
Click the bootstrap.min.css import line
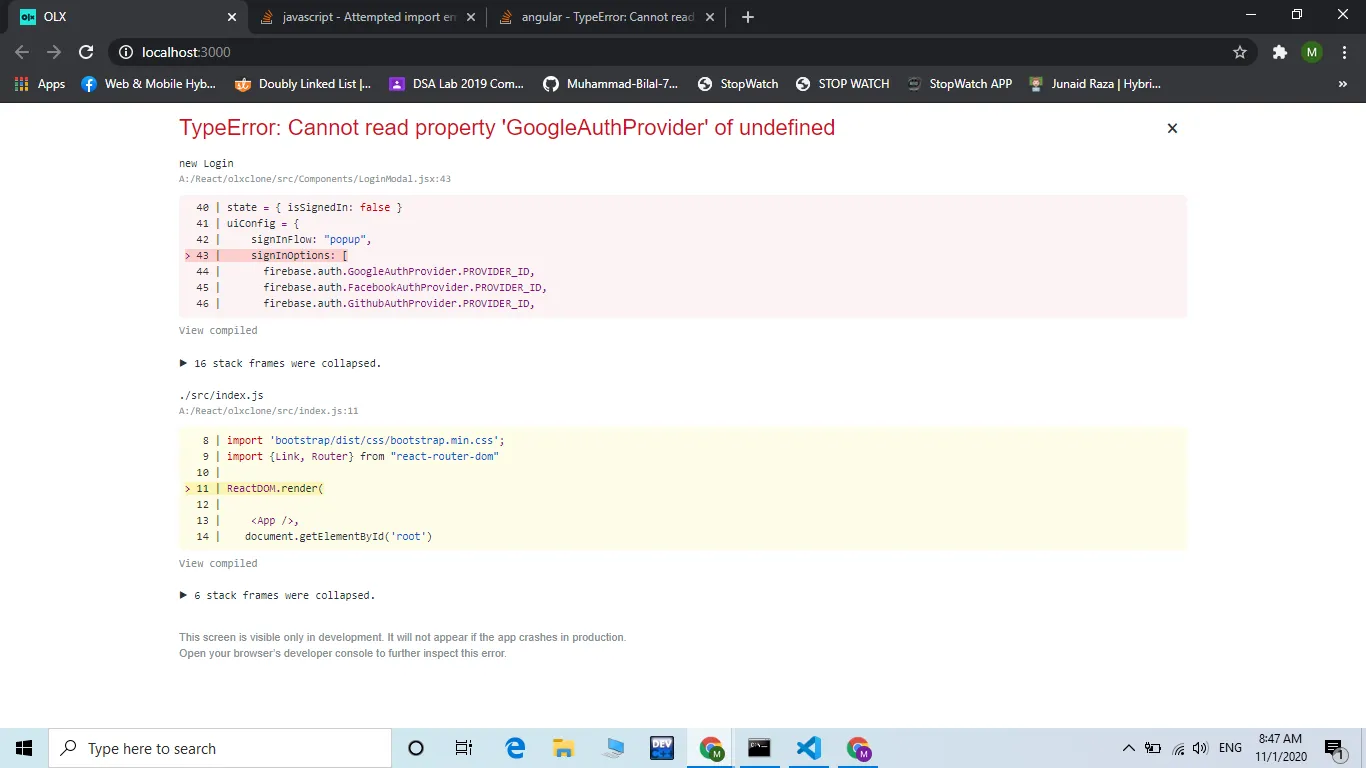(366, 440)
